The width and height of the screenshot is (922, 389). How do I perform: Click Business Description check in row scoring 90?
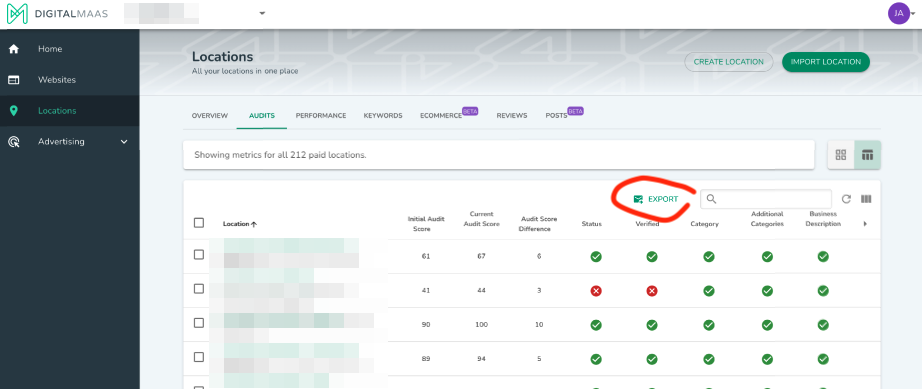[x=823, y=325]
